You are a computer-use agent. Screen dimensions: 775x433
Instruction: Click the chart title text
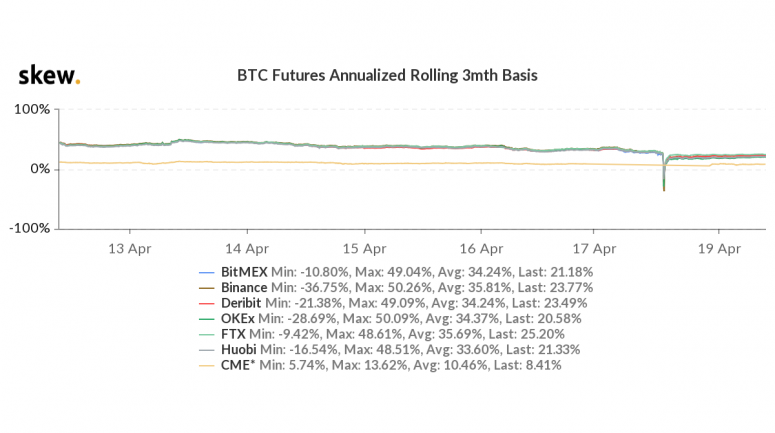point(386,75)
